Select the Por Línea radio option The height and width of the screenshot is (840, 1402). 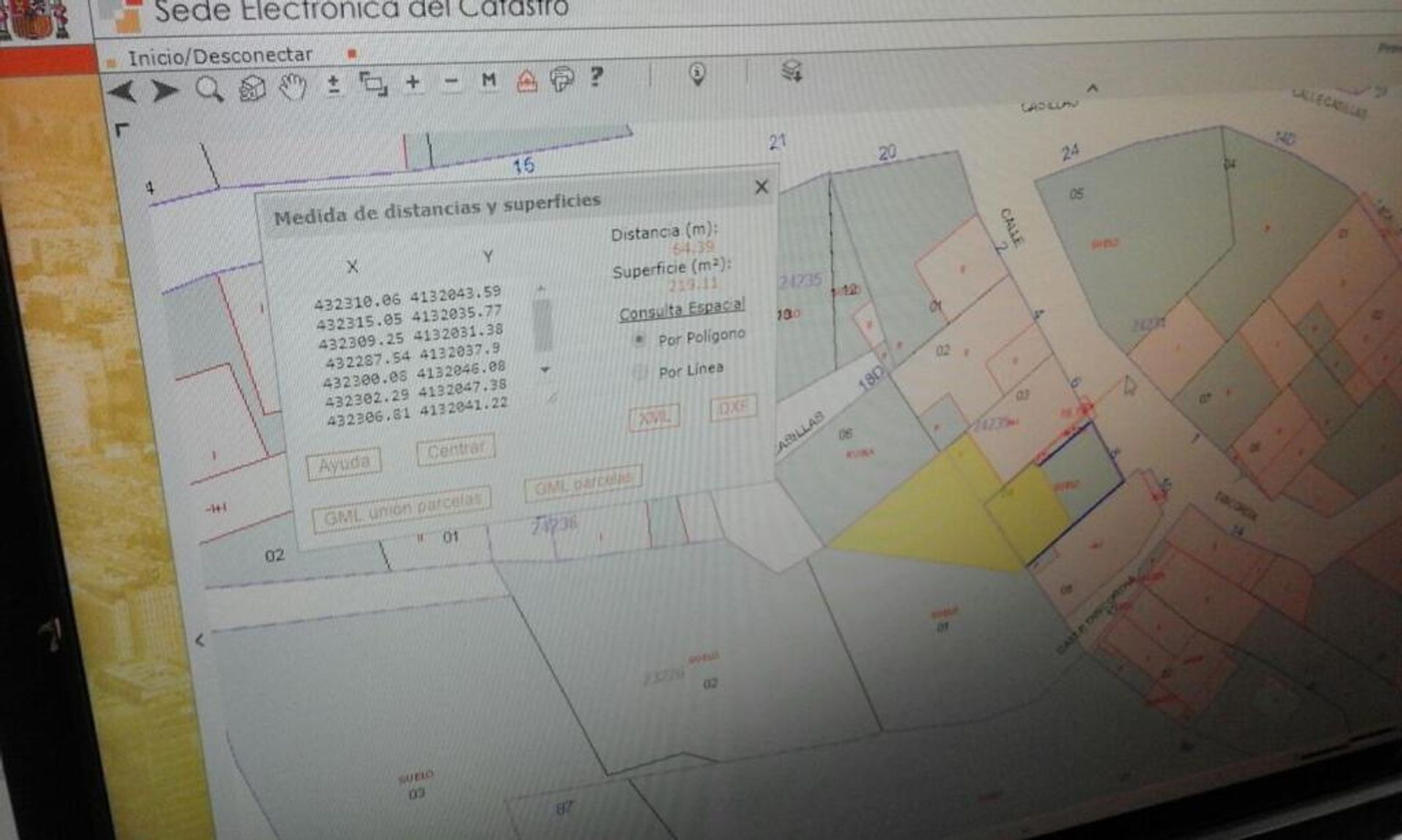point(639,373)
